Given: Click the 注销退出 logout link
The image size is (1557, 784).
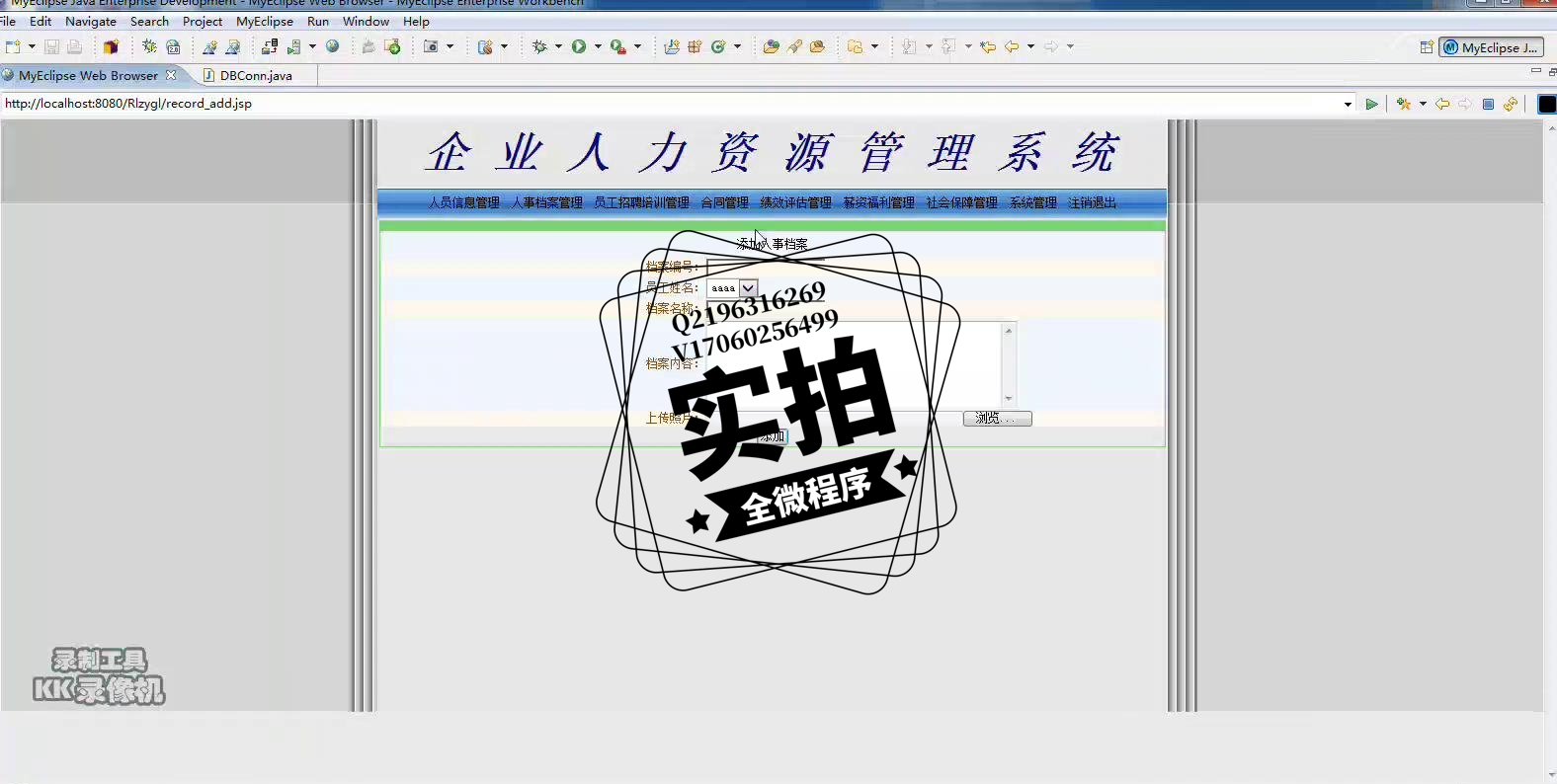Looking at the screenshot, I should click(1092, 202).
